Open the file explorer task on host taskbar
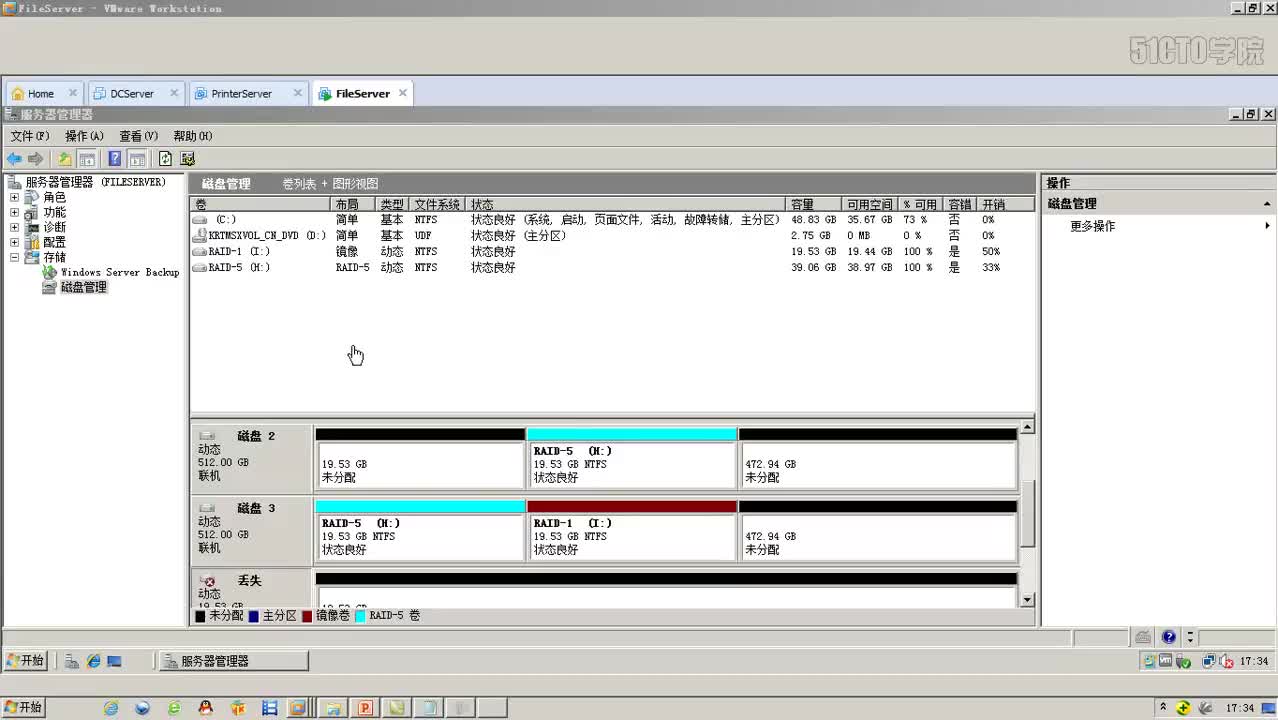The width and height of the screenshot is (1278, 720). pyautogui.click(x=333, y=708)
